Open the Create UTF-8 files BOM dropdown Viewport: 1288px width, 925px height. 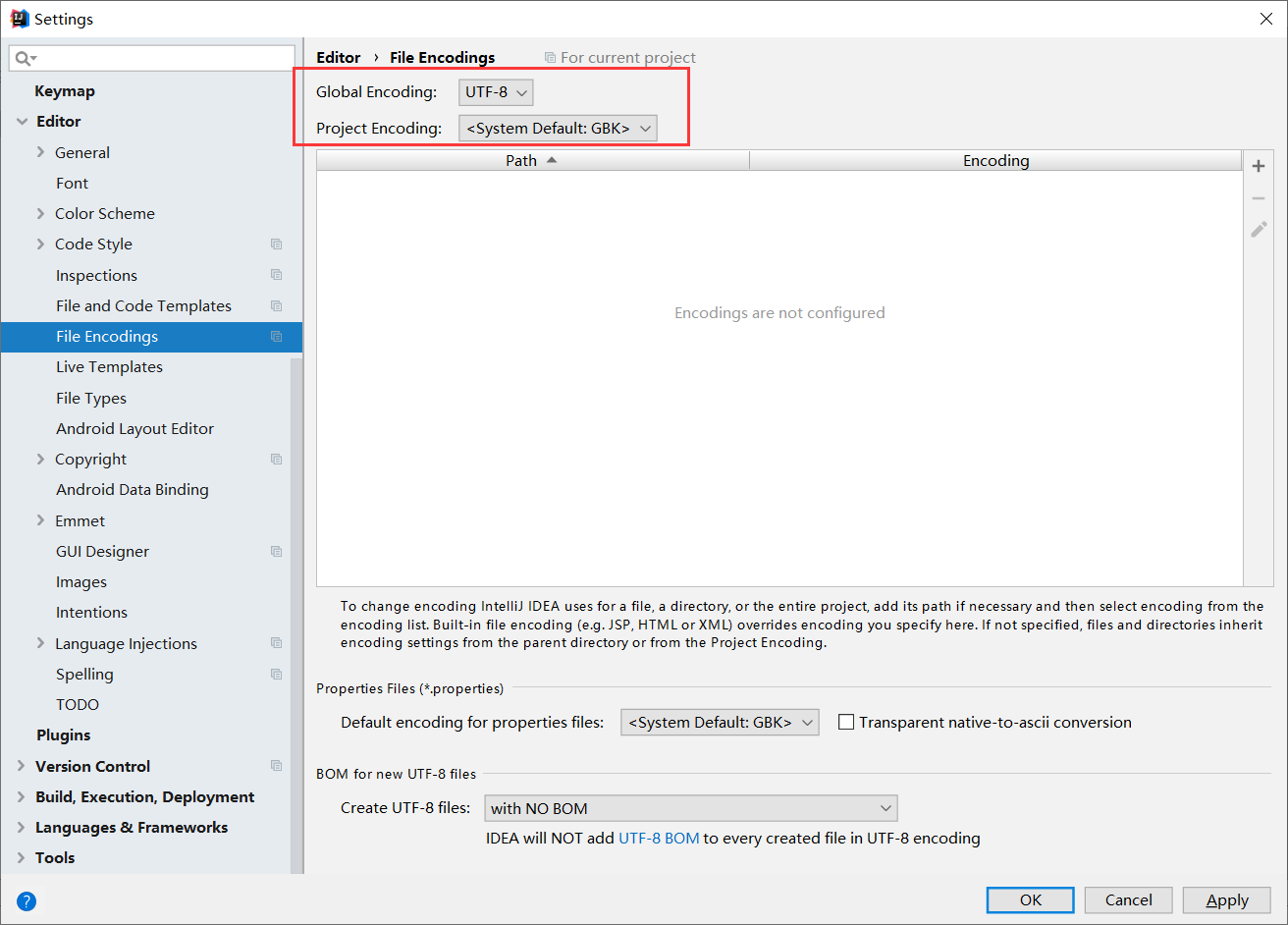click(x=691, y=808)
